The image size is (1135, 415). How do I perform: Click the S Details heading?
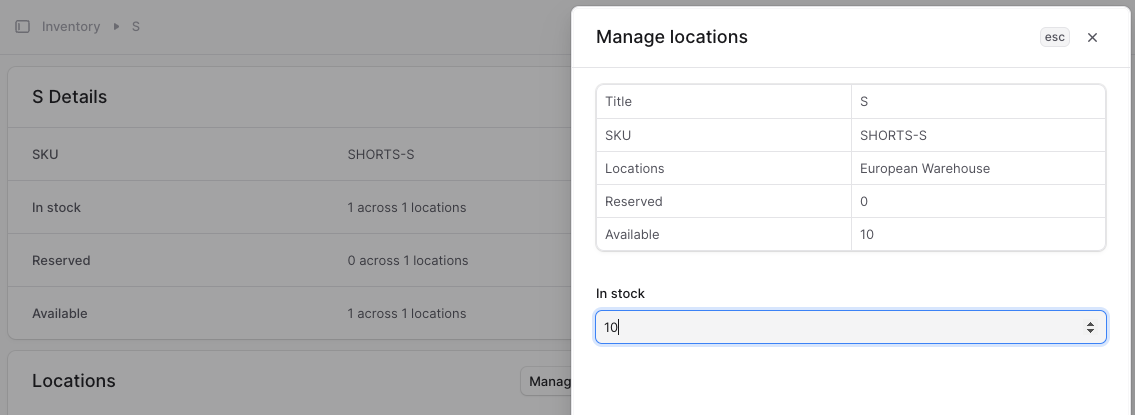[x=69, y=97]
